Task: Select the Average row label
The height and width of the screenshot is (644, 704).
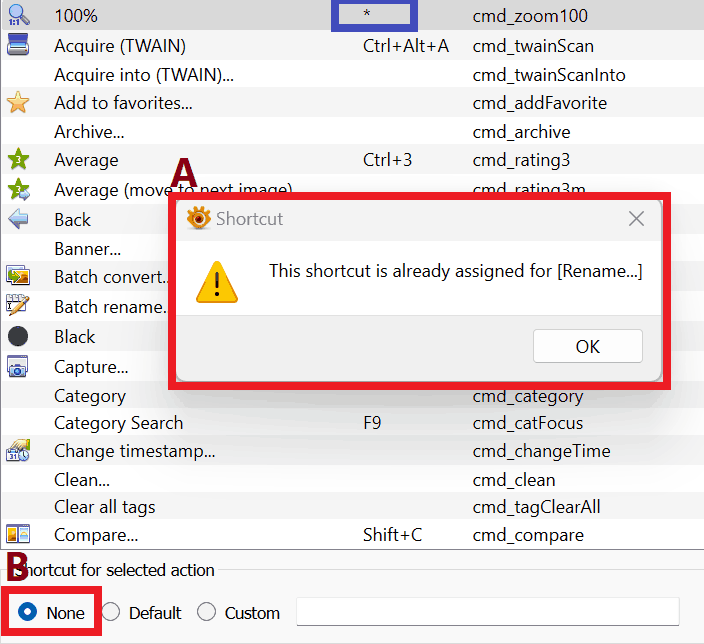Action: tap(86, 160)
